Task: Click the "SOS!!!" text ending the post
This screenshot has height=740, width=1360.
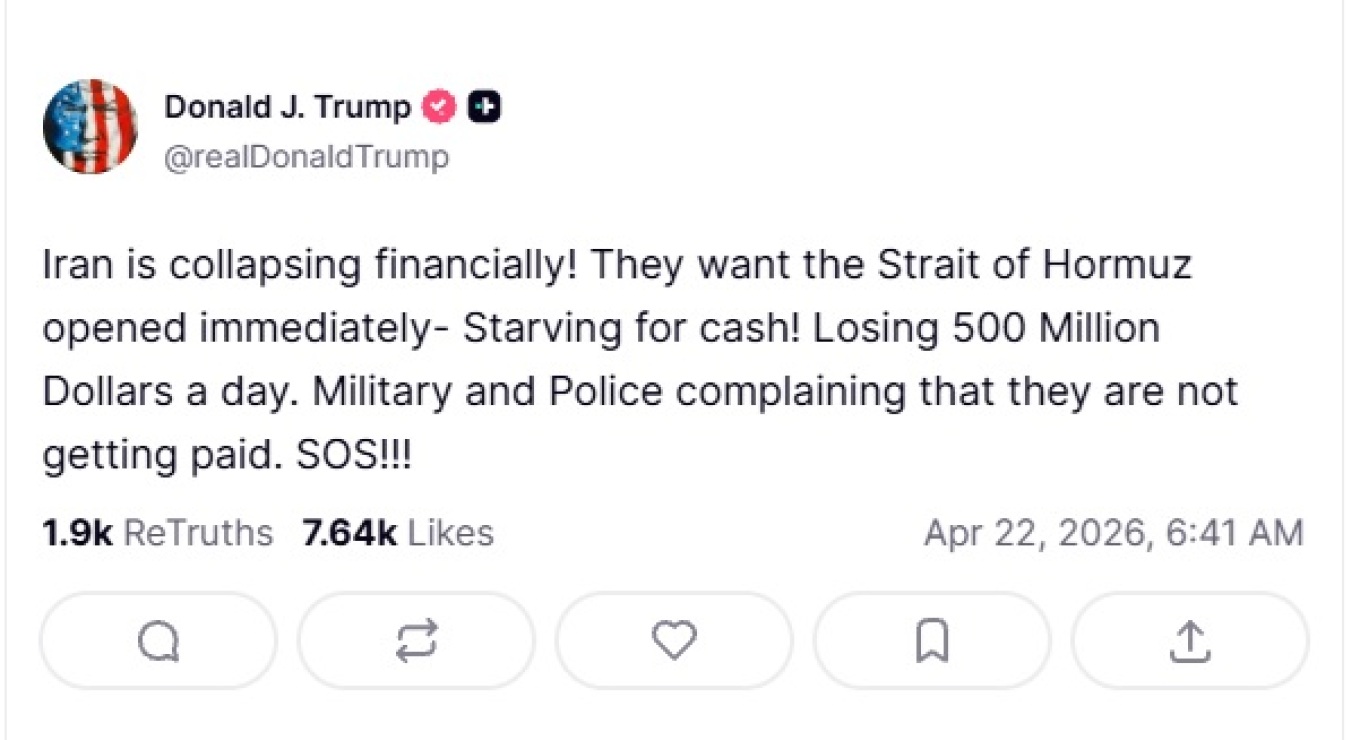Action: pos(355,455)
